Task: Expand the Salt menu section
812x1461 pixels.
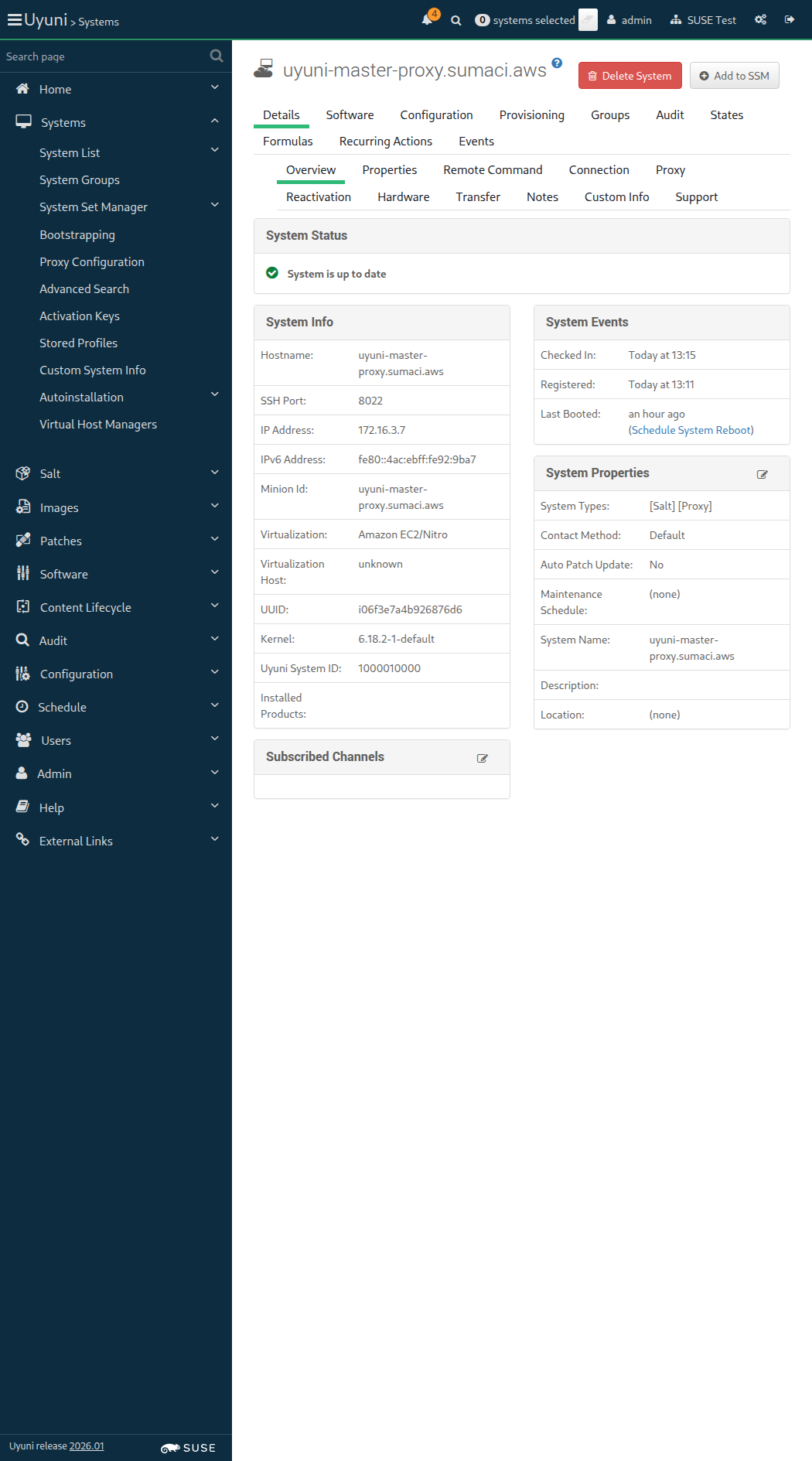Action: pos(214,473)
